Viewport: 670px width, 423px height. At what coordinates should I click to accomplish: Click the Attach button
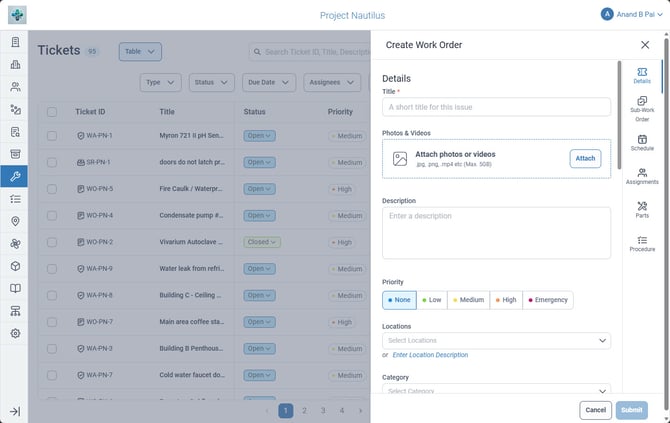585,159
